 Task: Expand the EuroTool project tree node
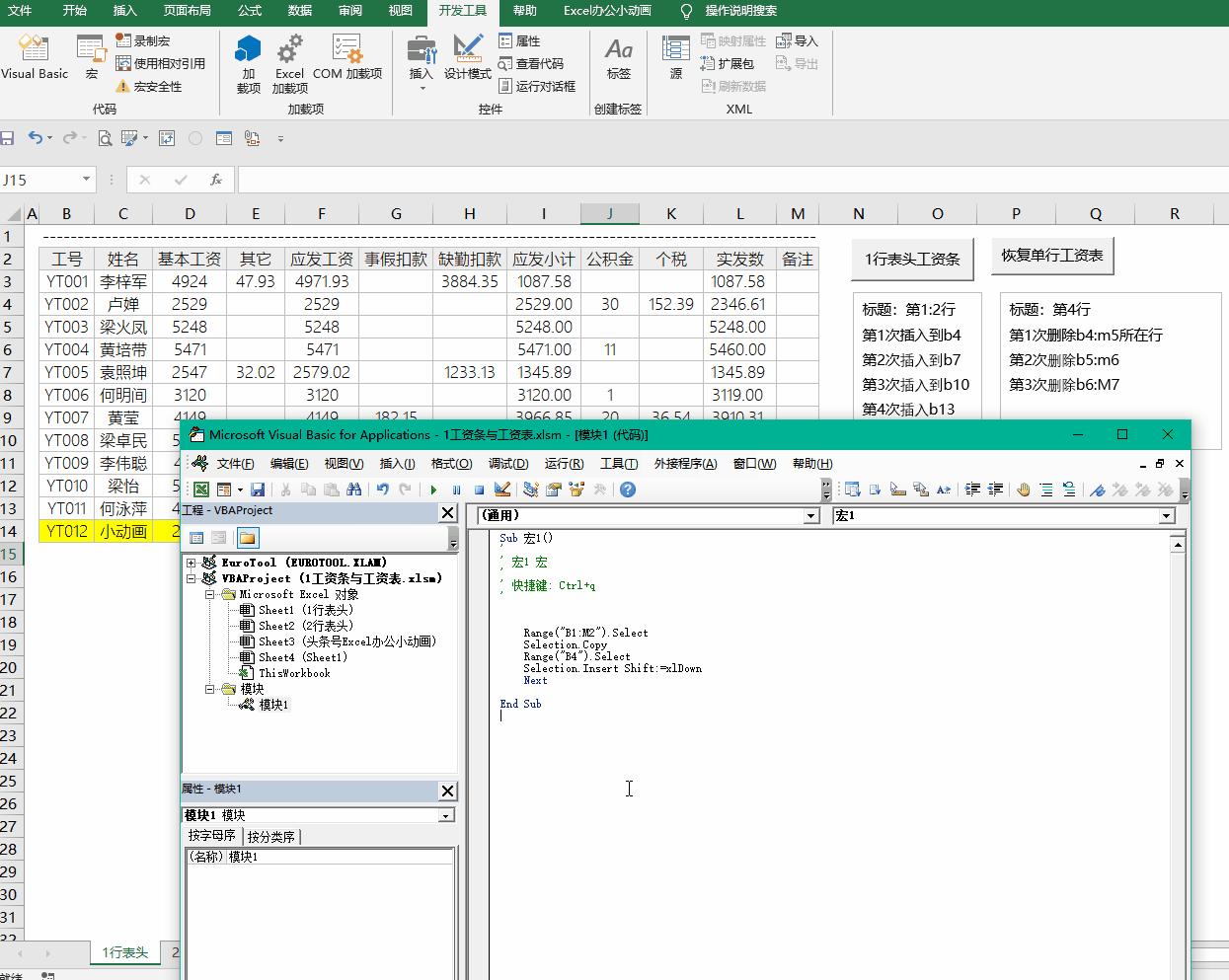click(x=192, y=563)
